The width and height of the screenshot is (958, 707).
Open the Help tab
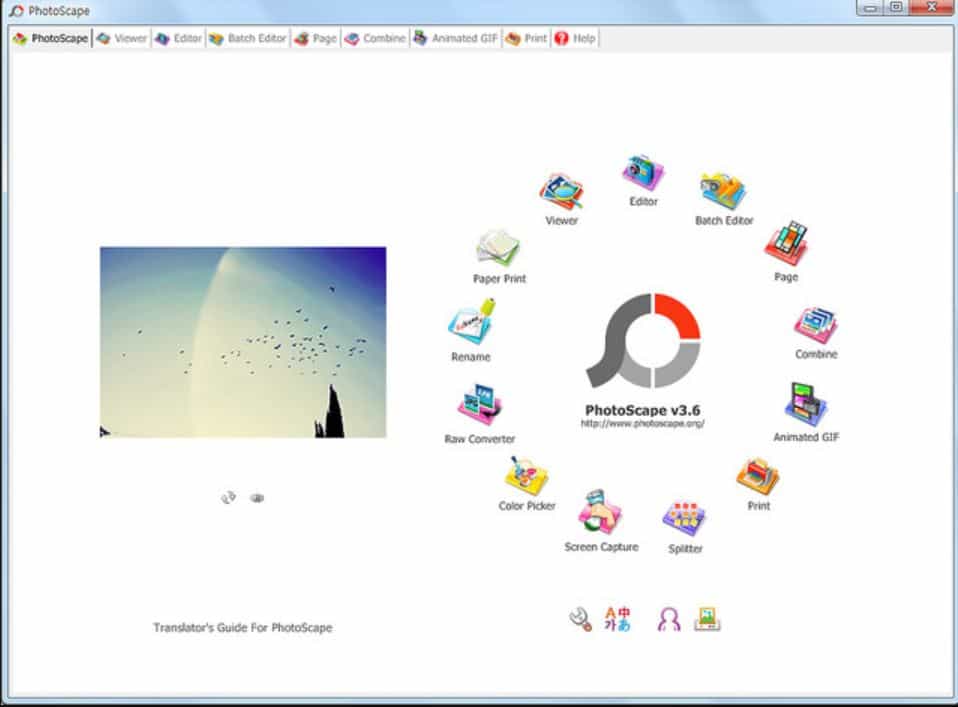[x=575, y=38]
